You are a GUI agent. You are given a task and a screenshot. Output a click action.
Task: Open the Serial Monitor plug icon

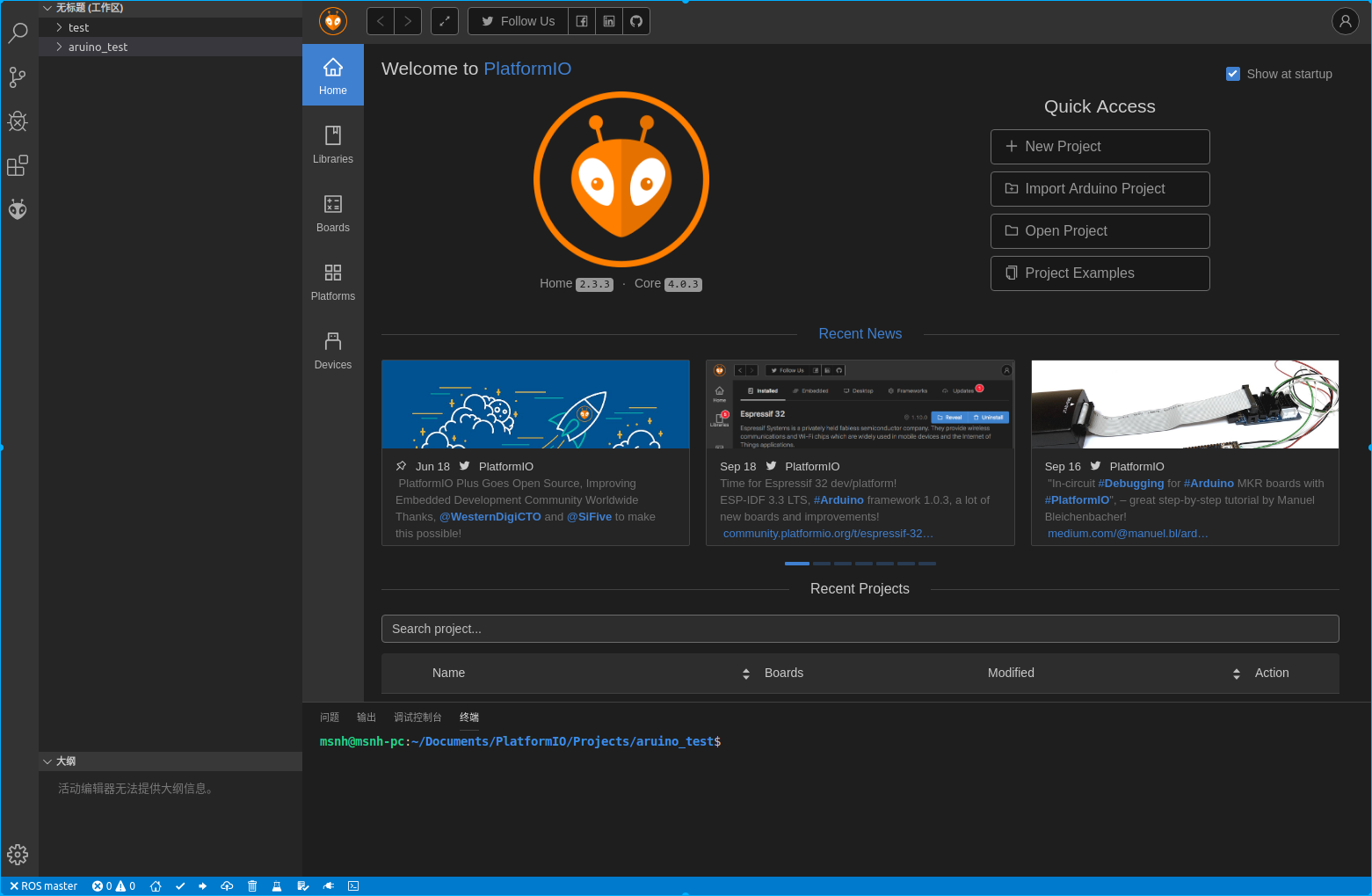point(328,885)
